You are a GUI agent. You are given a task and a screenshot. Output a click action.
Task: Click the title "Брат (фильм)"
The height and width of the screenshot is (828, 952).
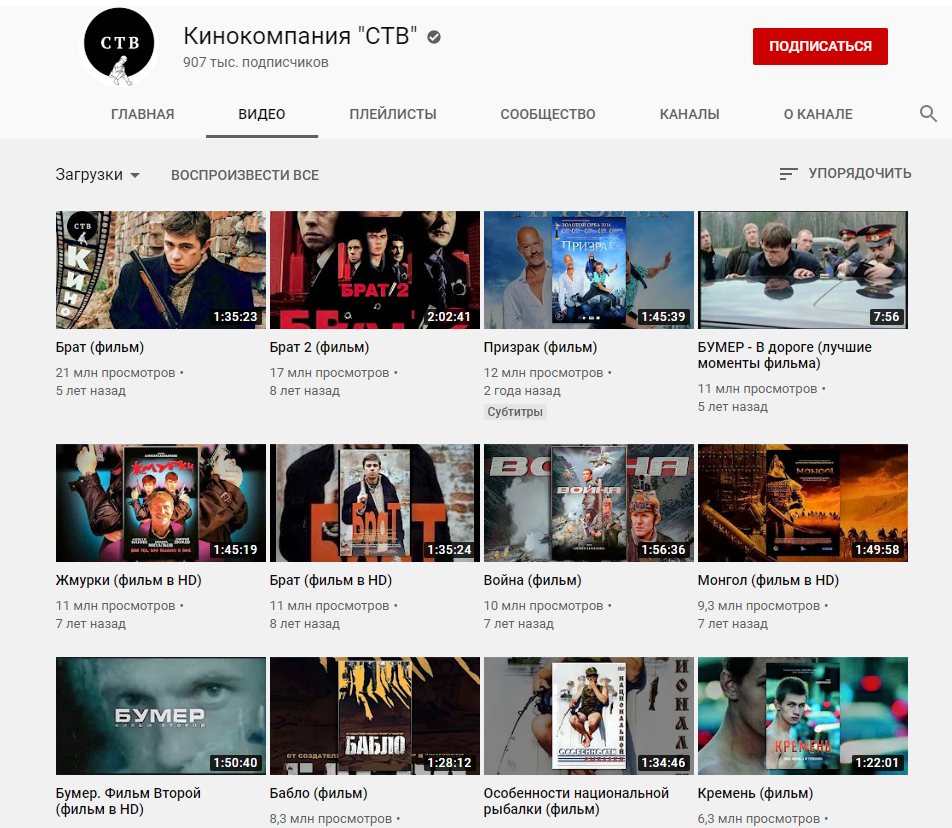click(x=100, y=348)
